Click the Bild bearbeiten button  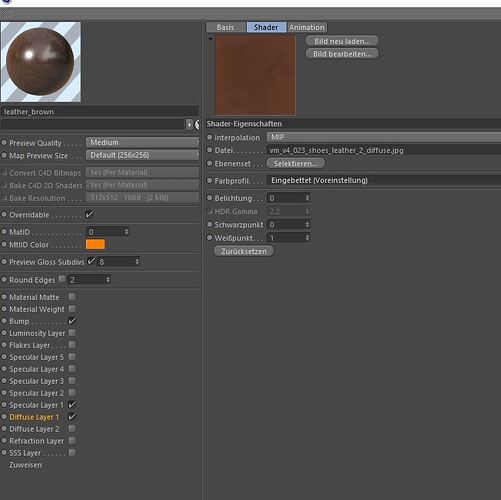tap(342, 54)
